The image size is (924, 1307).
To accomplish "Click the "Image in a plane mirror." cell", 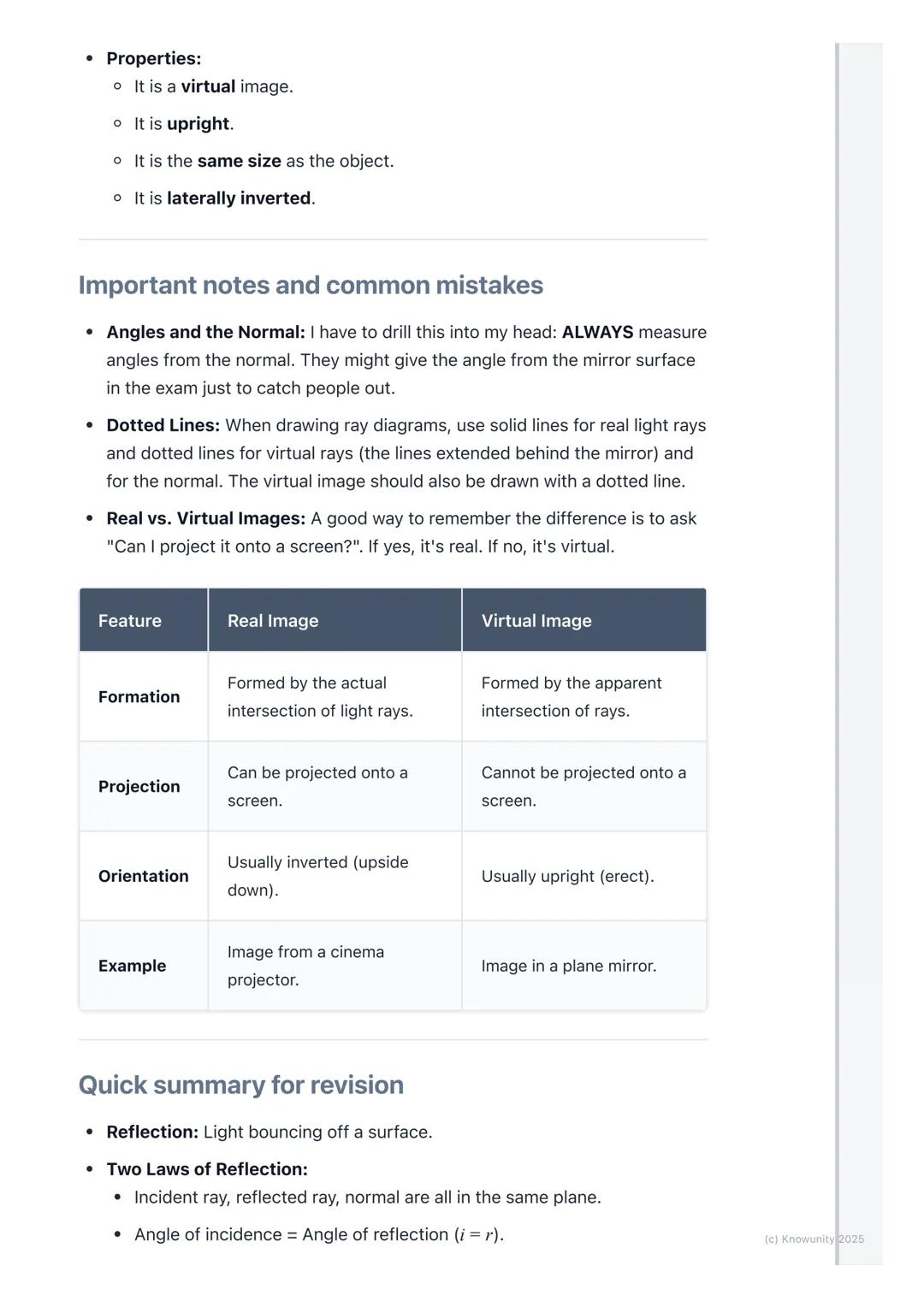I will 569,966.
